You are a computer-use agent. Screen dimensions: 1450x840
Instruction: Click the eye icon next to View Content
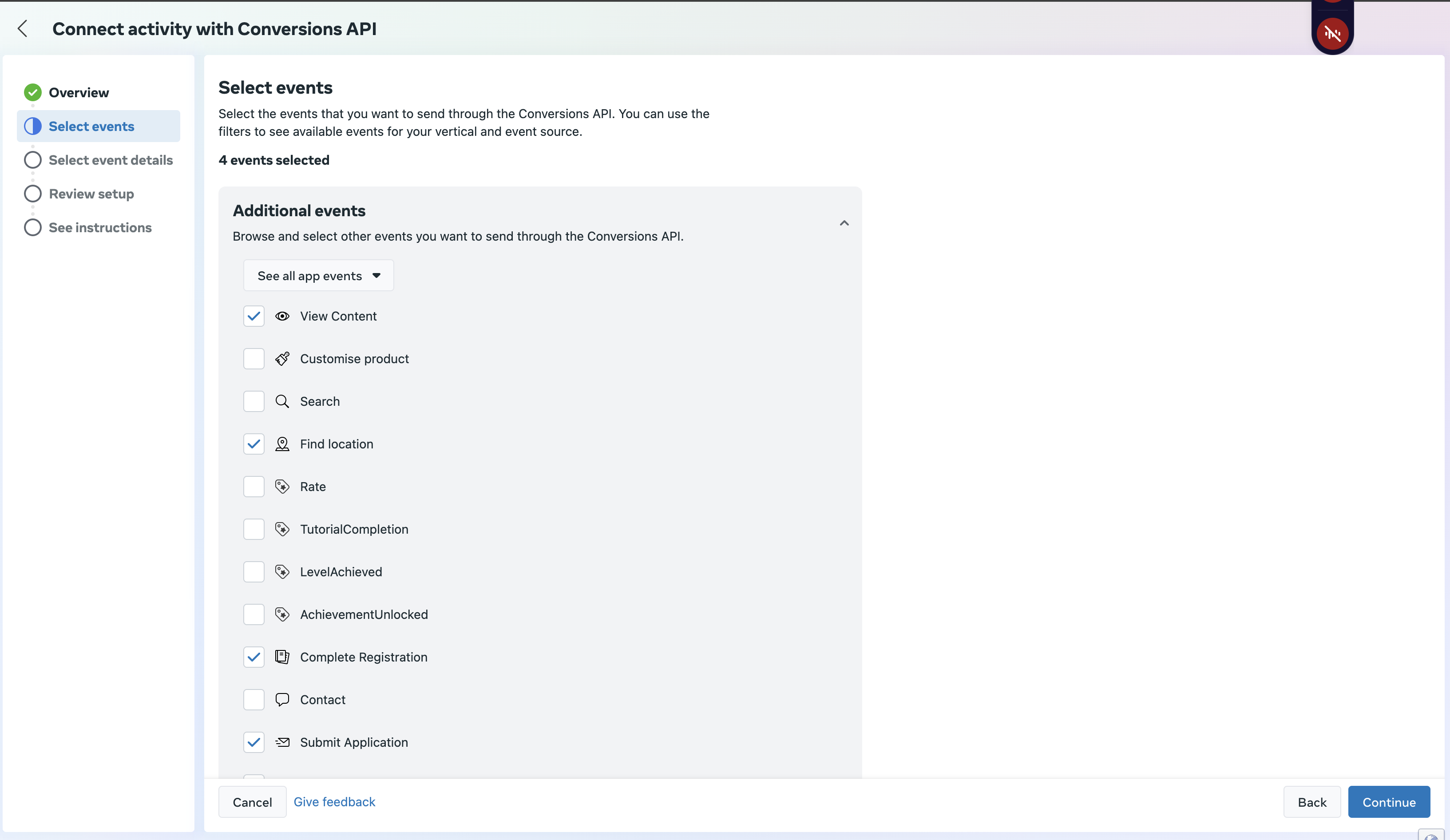pos(282,316)
